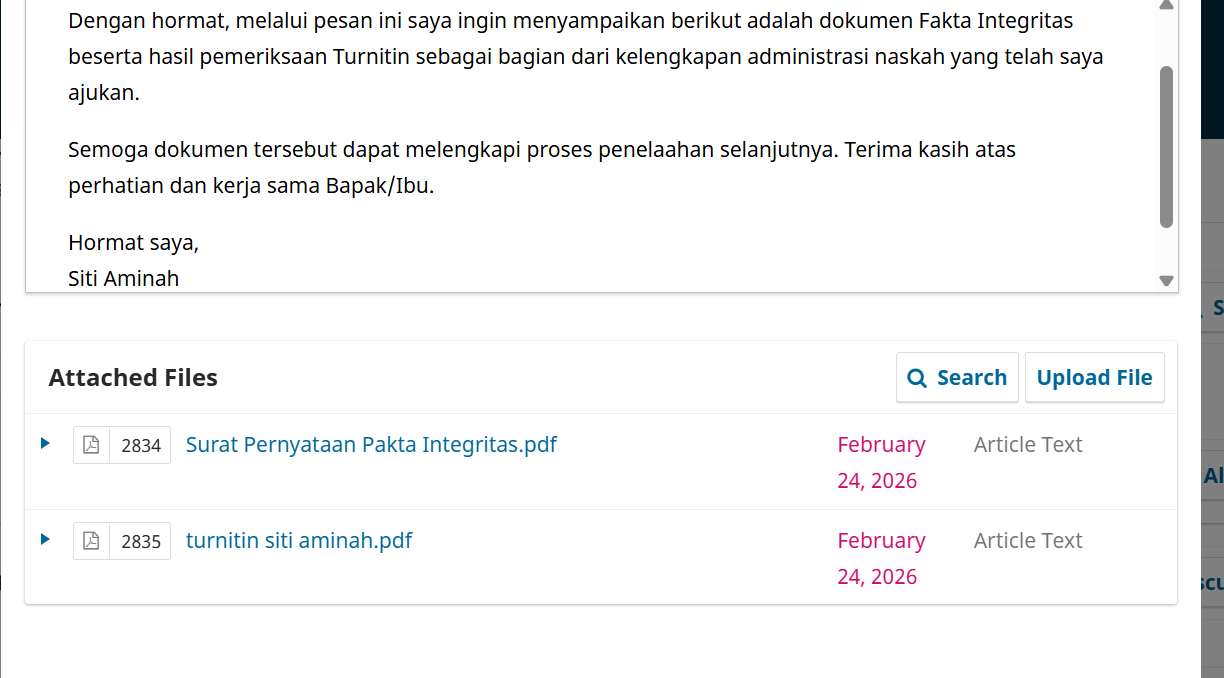
Task: Click Article Text label for turnitin file
Action: [x=1028, y=541]
